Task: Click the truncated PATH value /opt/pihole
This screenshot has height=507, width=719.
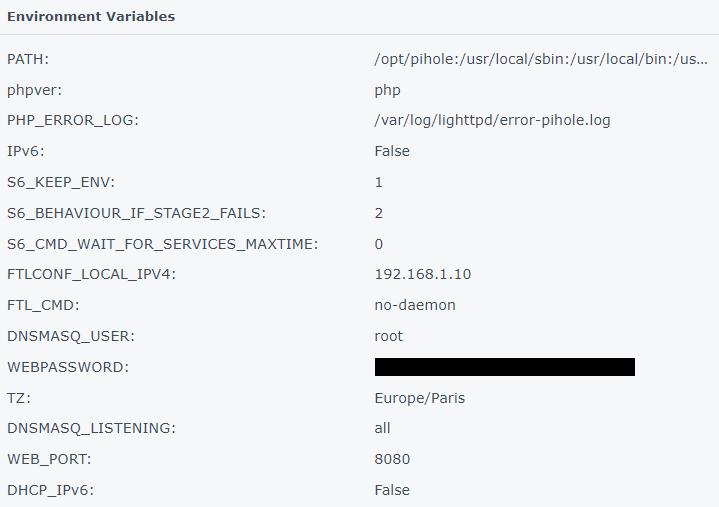Action: pos(541,59)
